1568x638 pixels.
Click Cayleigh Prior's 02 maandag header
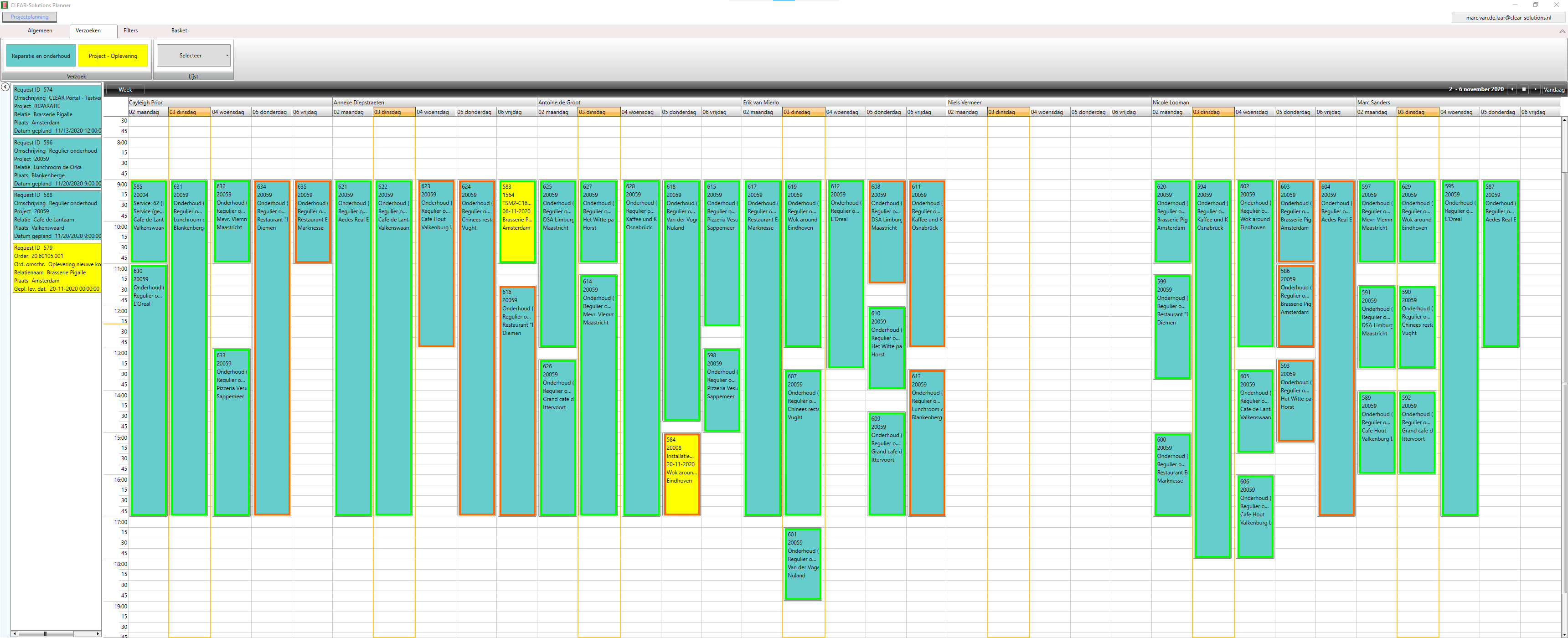point(148,112)
